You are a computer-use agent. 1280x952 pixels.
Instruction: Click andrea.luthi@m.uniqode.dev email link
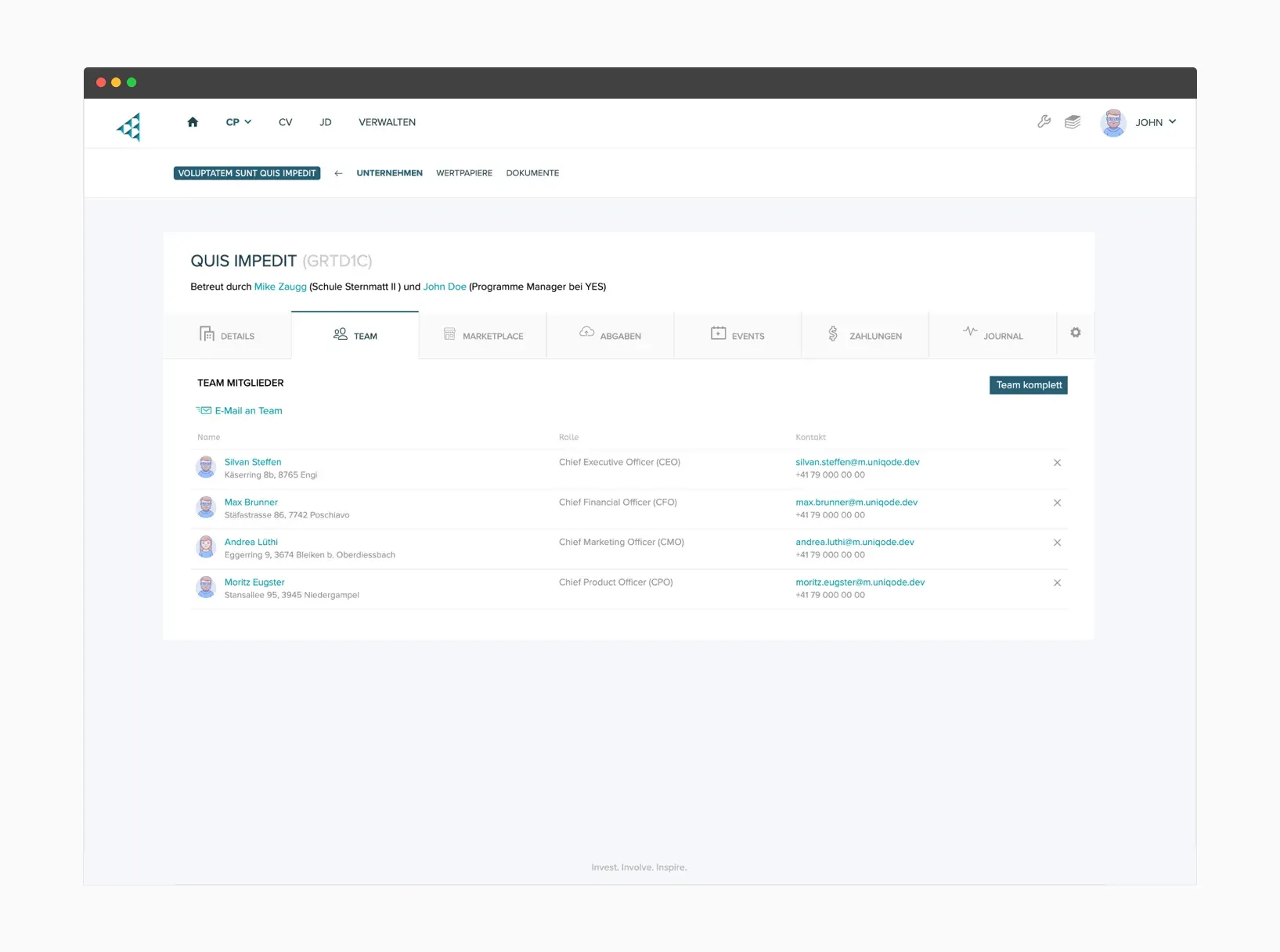click(854, 542)
